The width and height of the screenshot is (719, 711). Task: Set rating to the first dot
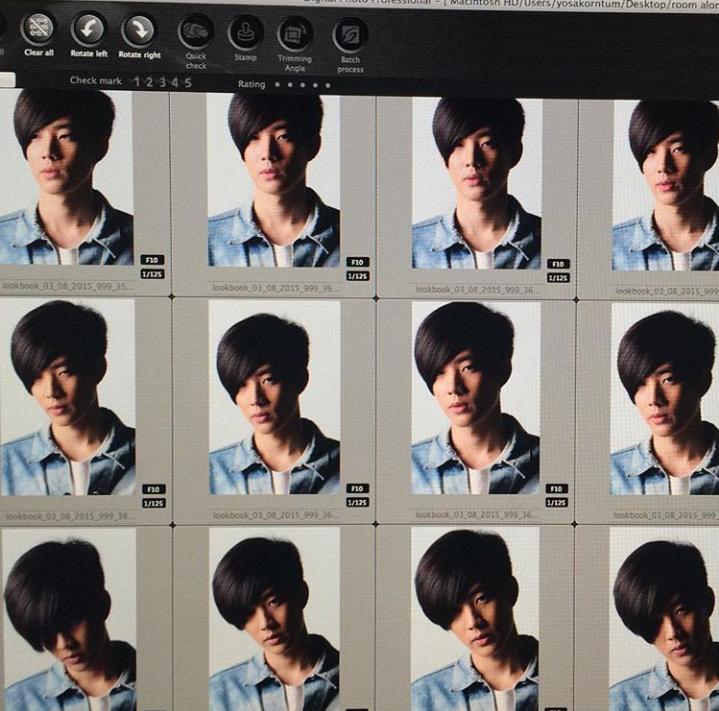pyautogui.click(x=277, y=85)
